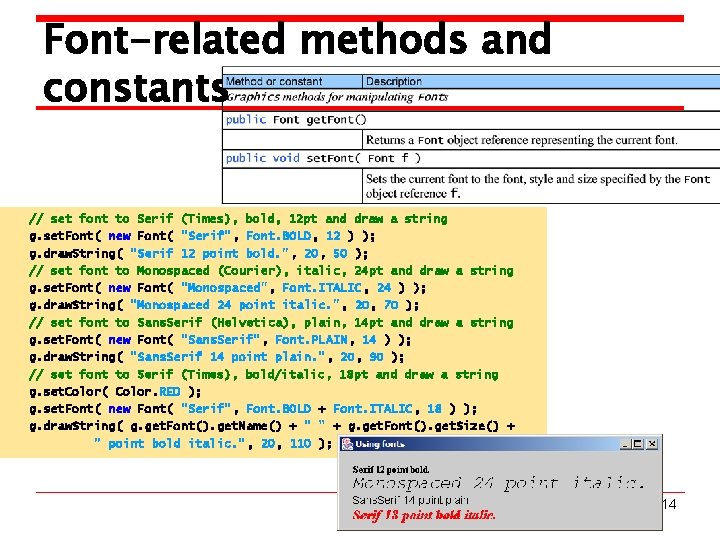Click 'Monospaced 24 point italic.' output text
Image resolution: width=720 pixels, height=540 pixels.
tap(498, 483)
